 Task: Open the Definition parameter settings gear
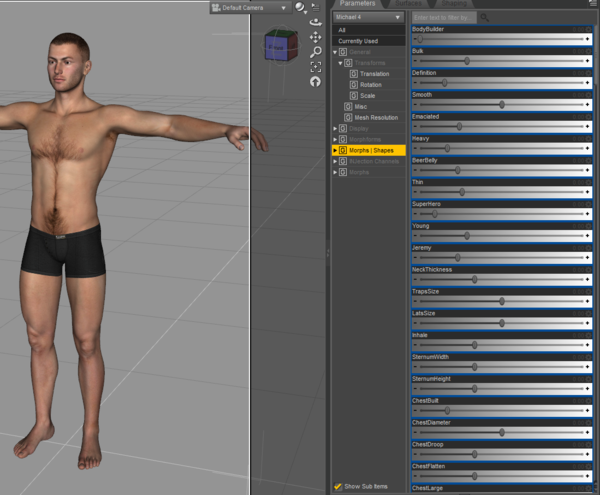589,73
